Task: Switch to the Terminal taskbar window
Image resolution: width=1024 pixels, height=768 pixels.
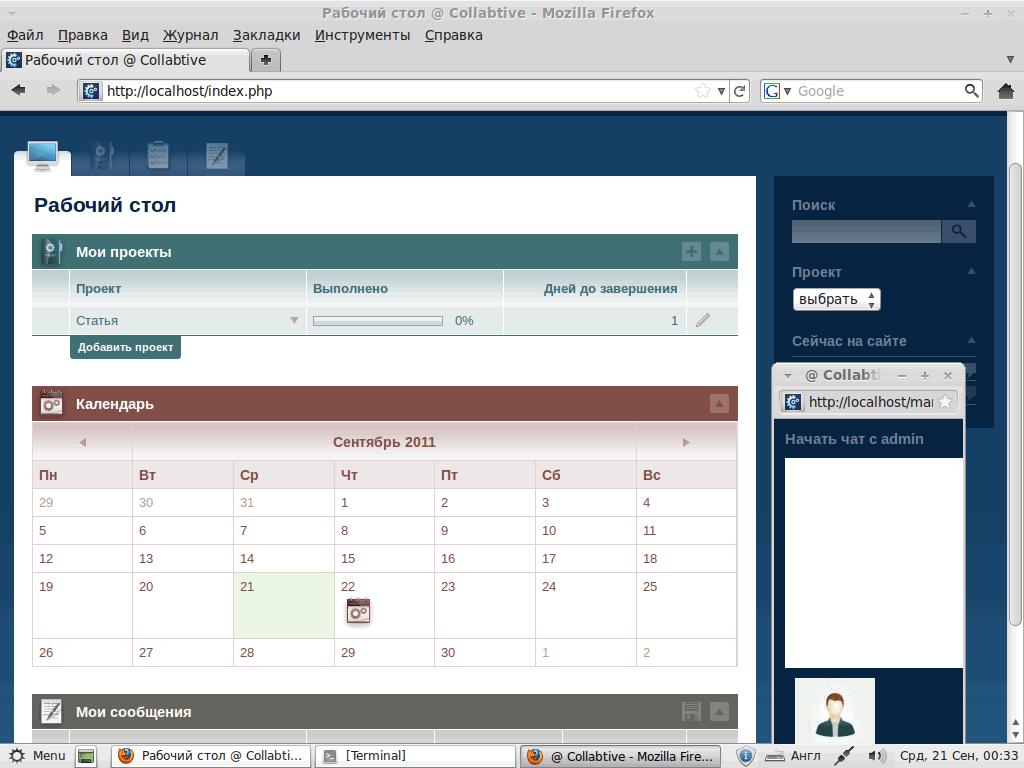Action: click(x=415, y=756)
